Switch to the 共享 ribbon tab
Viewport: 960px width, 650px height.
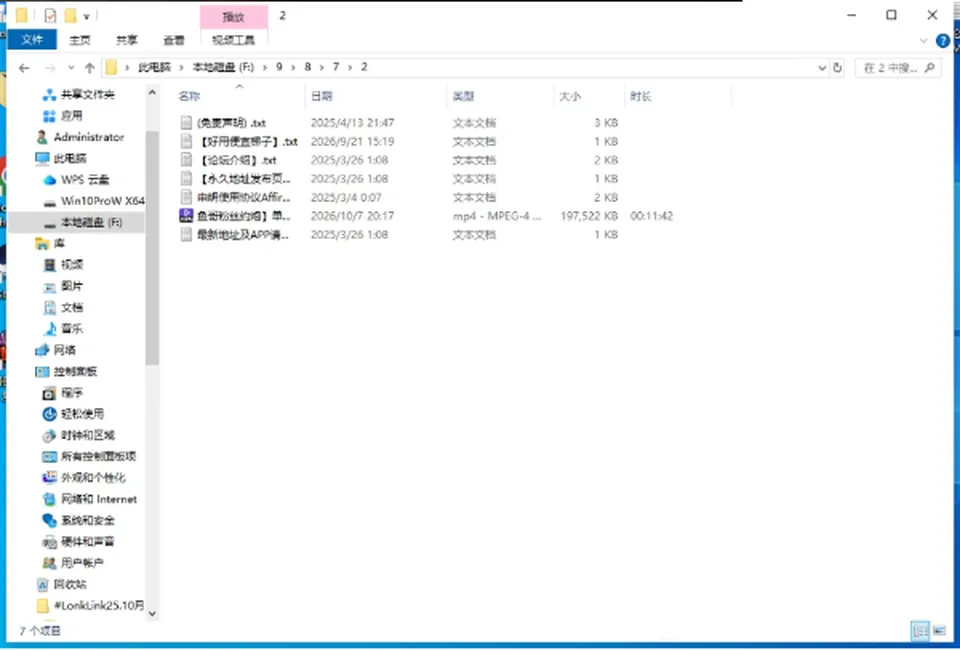127,40
